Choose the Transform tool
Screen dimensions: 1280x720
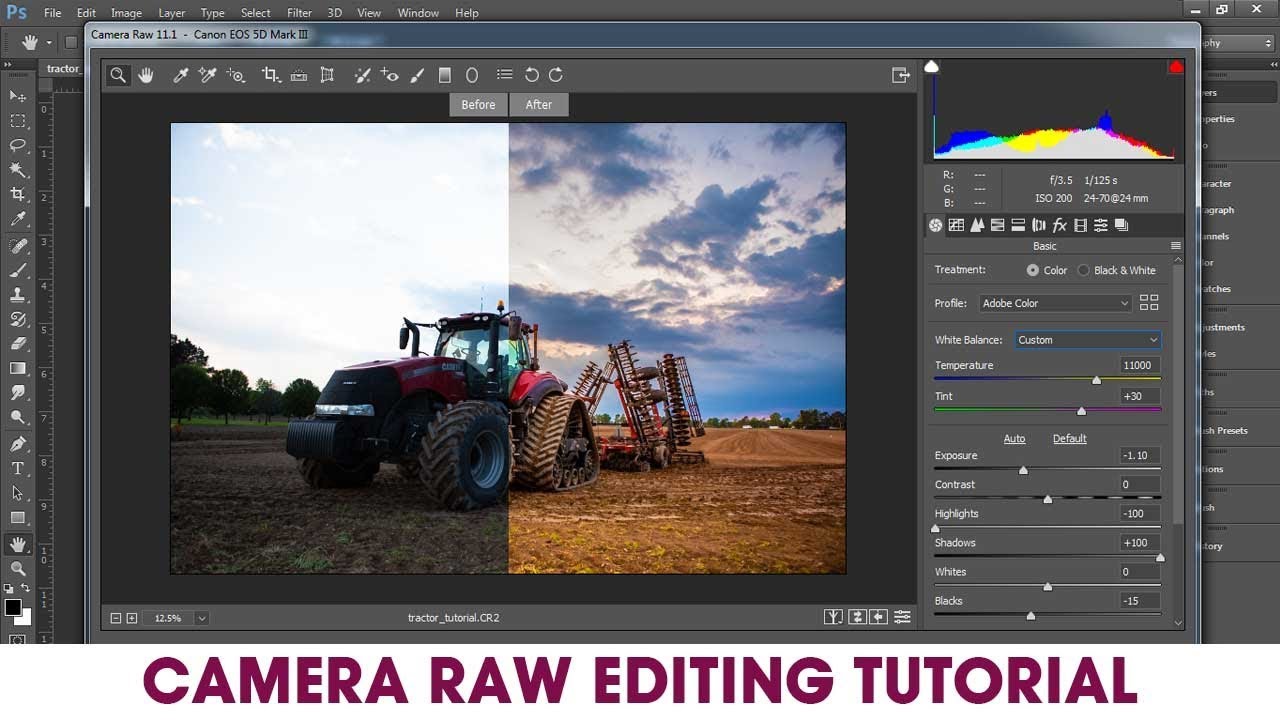point(327,75)
